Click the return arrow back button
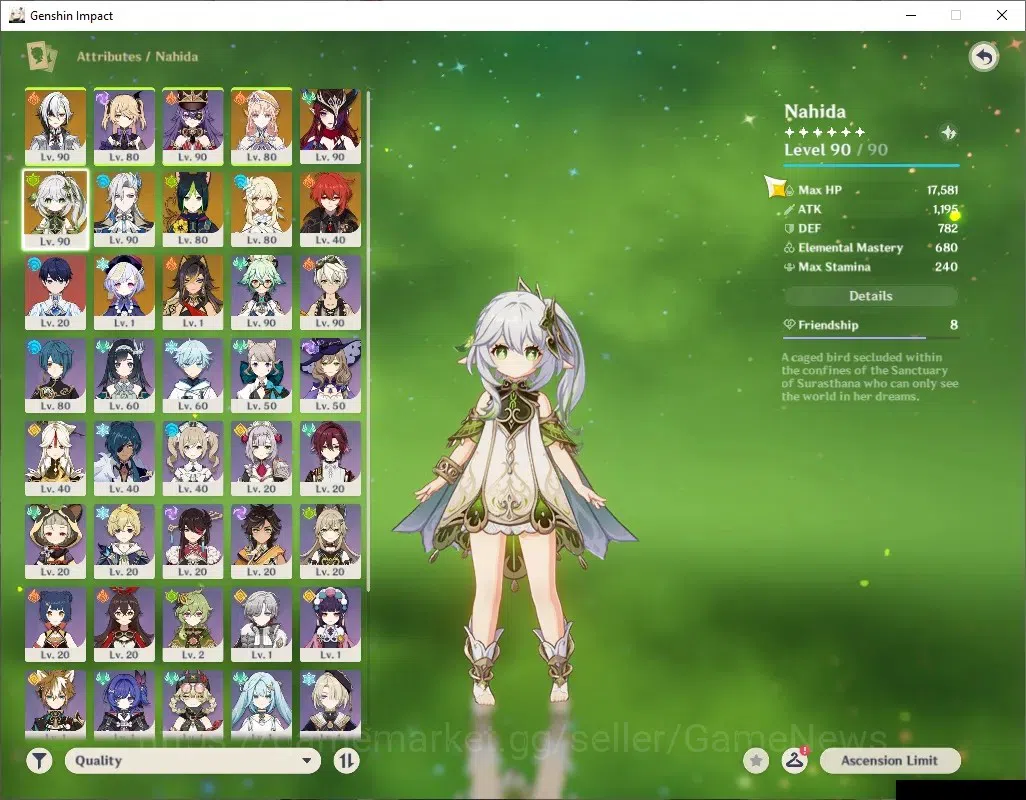The image size is (1026, 800). coord(983,57)
